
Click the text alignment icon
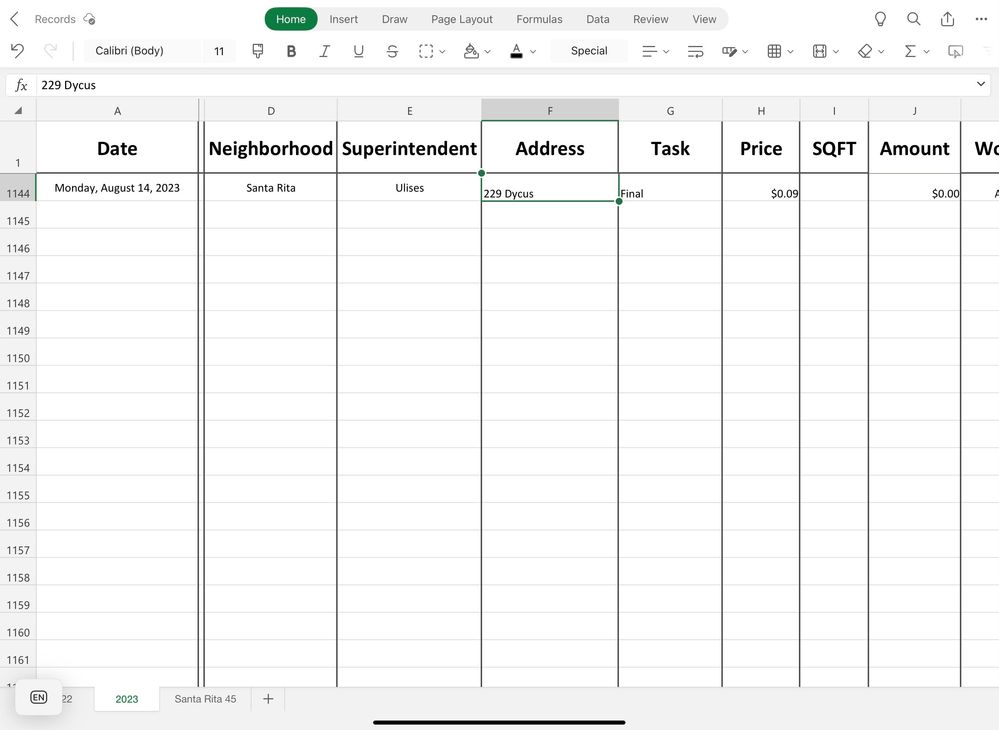[x=649, y=51]
